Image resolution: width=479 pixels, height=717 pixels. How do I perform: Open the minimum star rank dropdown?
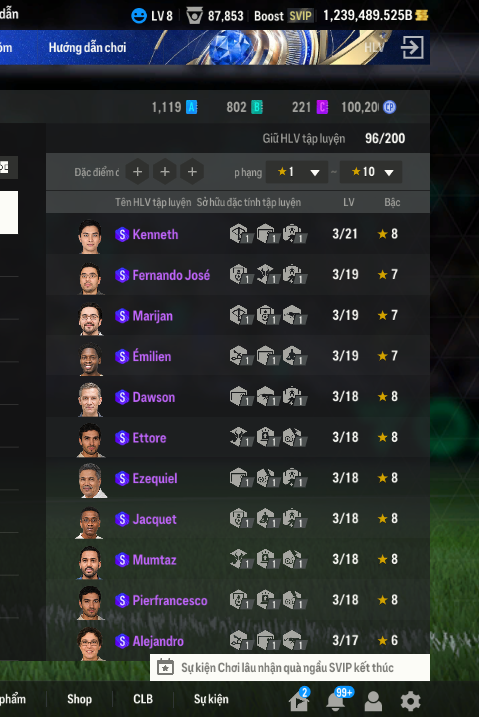click(297, 172)
